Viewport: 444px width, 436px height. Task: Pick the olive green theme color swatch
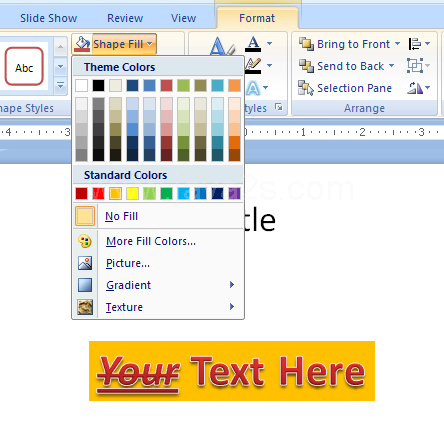[183, 85]
